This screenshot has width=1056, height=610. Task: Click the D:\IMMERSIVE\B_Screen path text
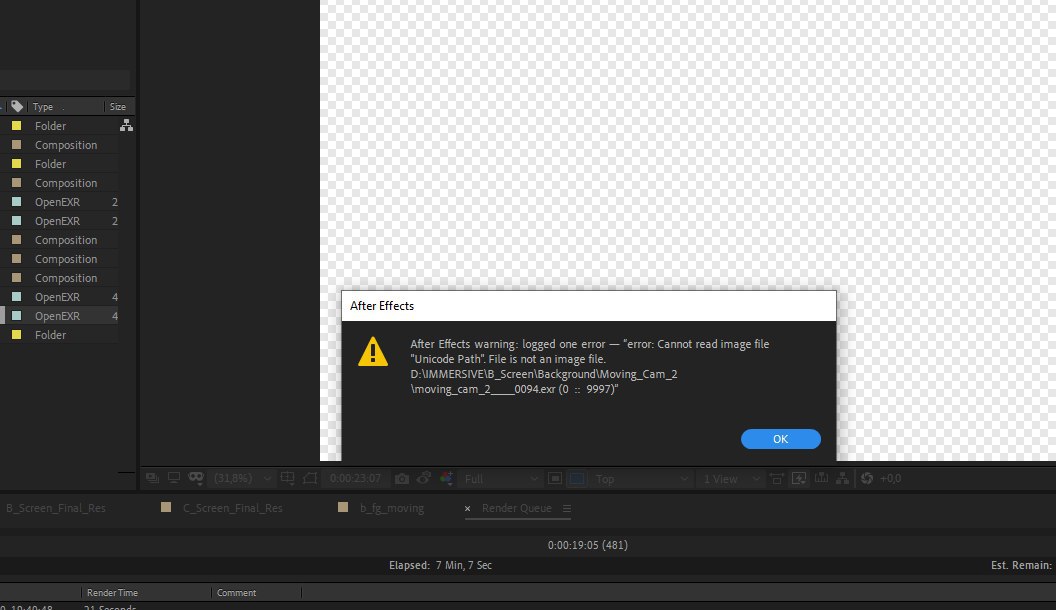click(x=543, y=374)
